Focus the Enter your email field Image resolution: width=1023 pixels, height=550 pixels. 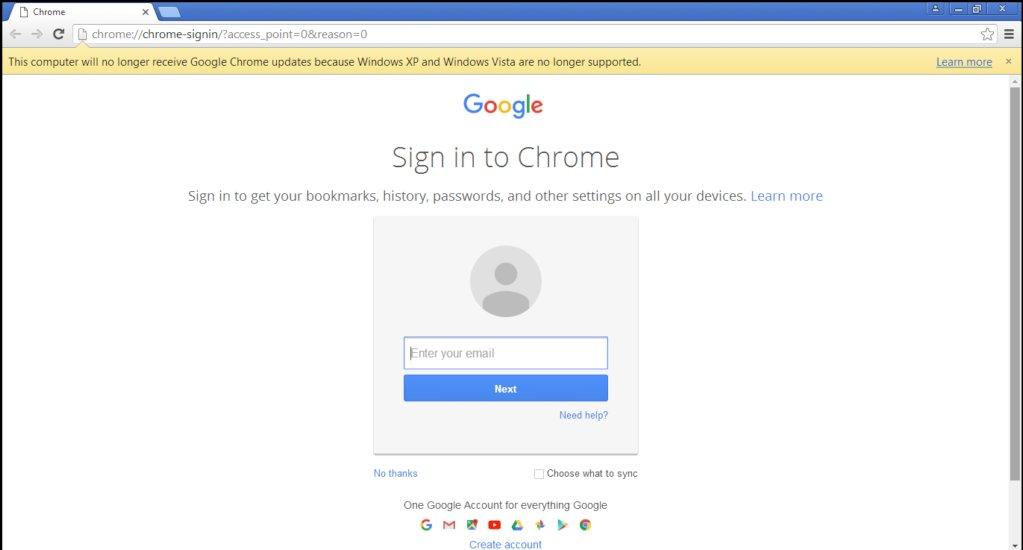coord(506,353)
